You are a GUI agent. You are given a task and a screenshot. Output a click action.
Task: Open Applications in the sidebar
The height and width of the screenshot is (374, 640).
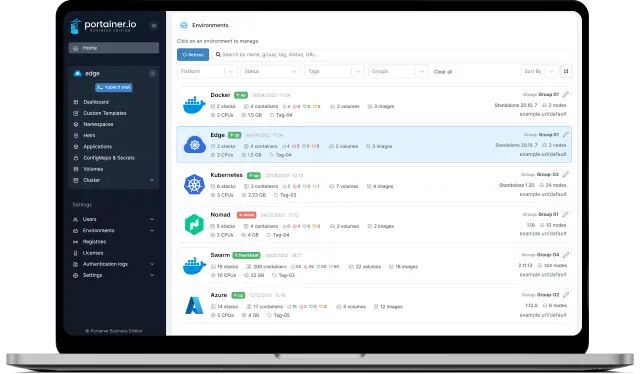[x=98, y=147]
